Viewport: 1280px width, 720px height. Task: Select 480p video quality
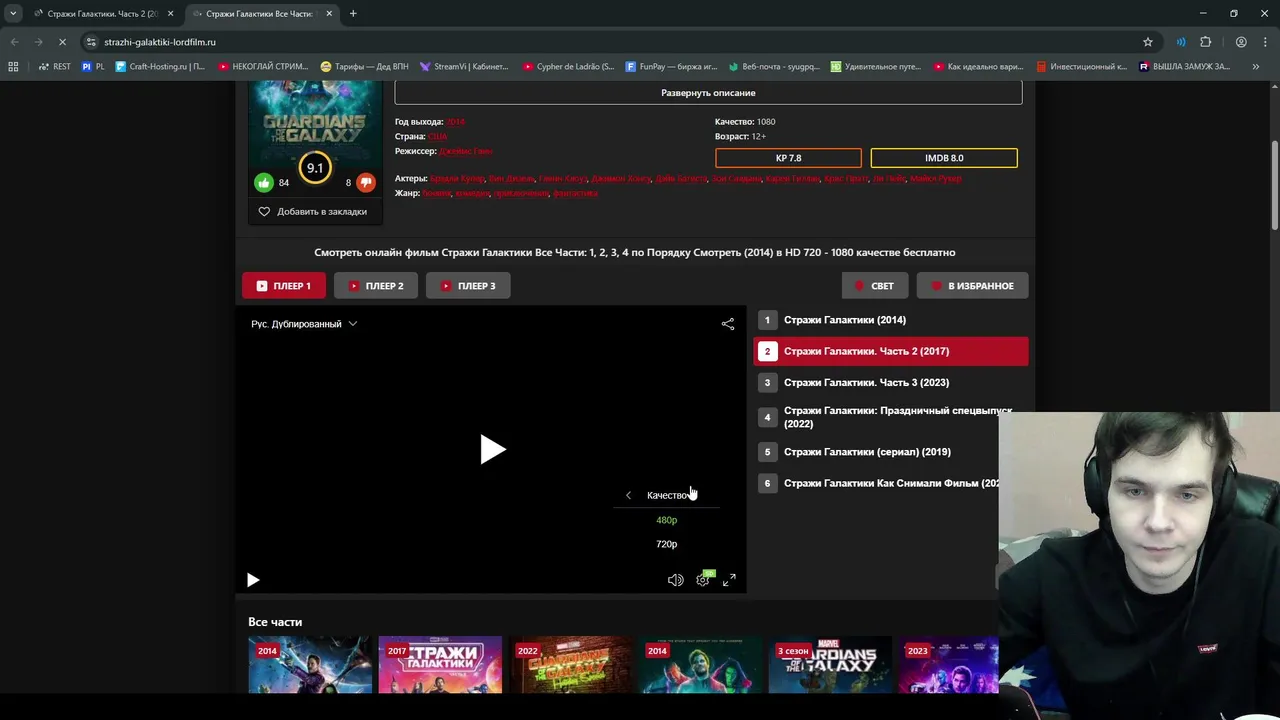point(666,520)
